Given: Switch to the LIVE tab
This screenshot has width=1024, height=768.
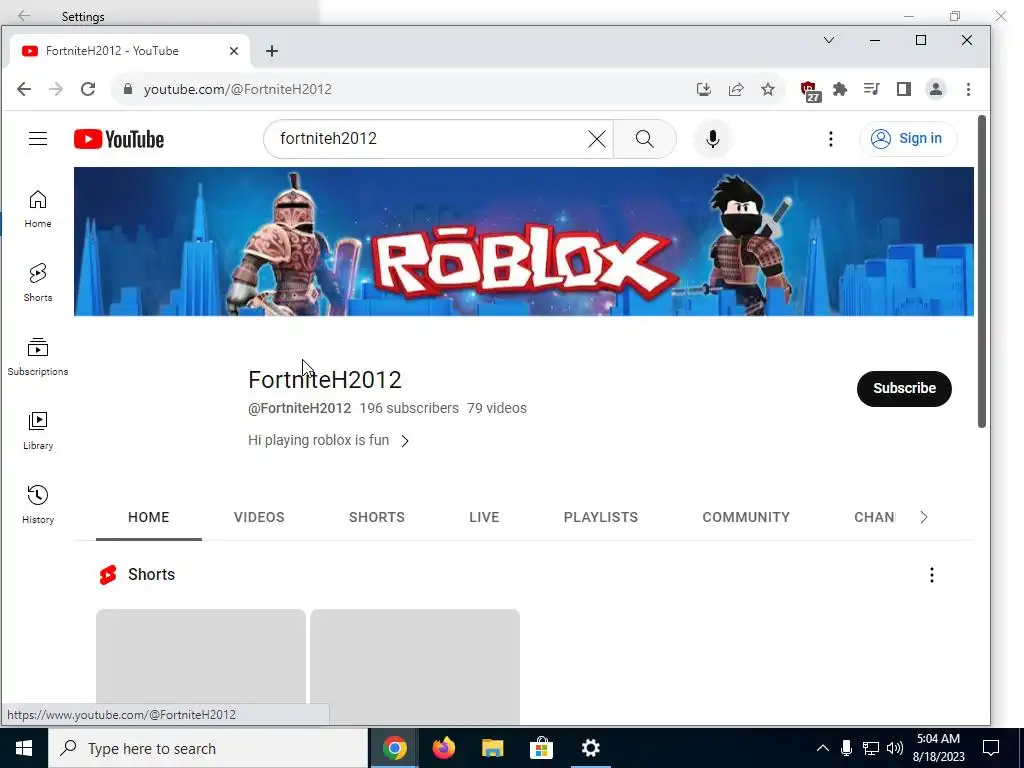Looking at the screenshot, I should click(x=484, y=517).
